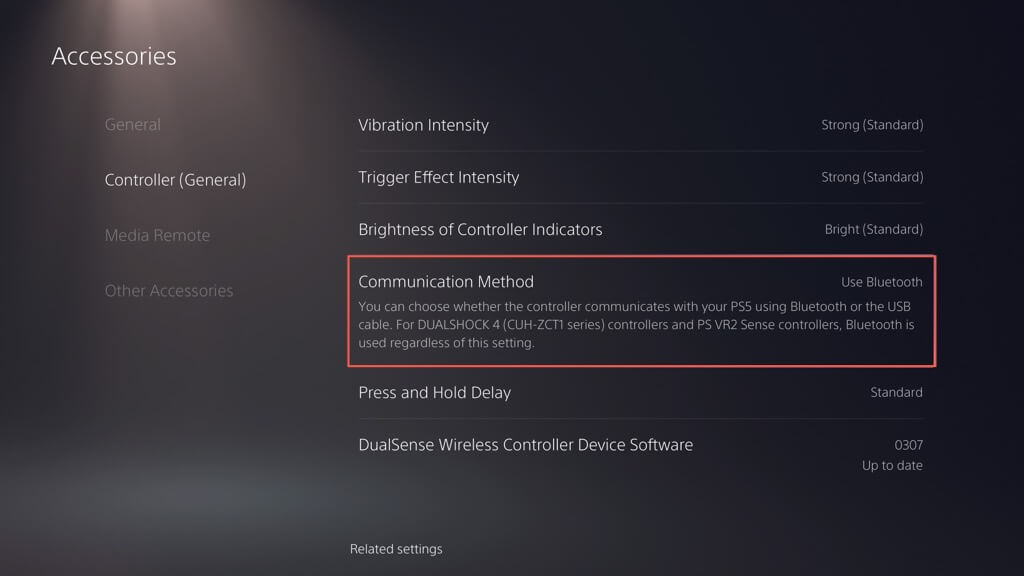This screenshot has height=576, width=1024.
Task: Change the Use Bluetooth value
Action: click(881, 282)
